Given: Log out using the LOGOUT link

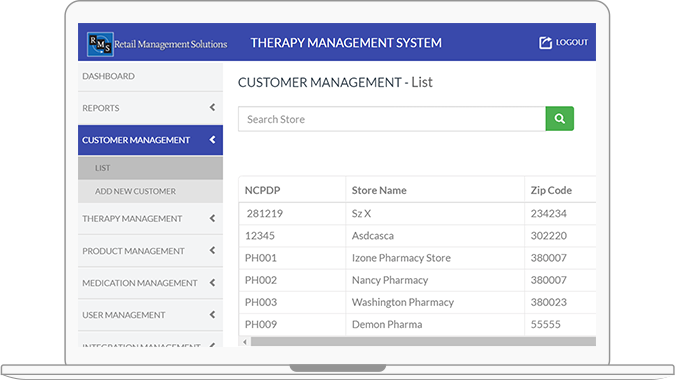Looking at the screenshot, I should 572,42.
